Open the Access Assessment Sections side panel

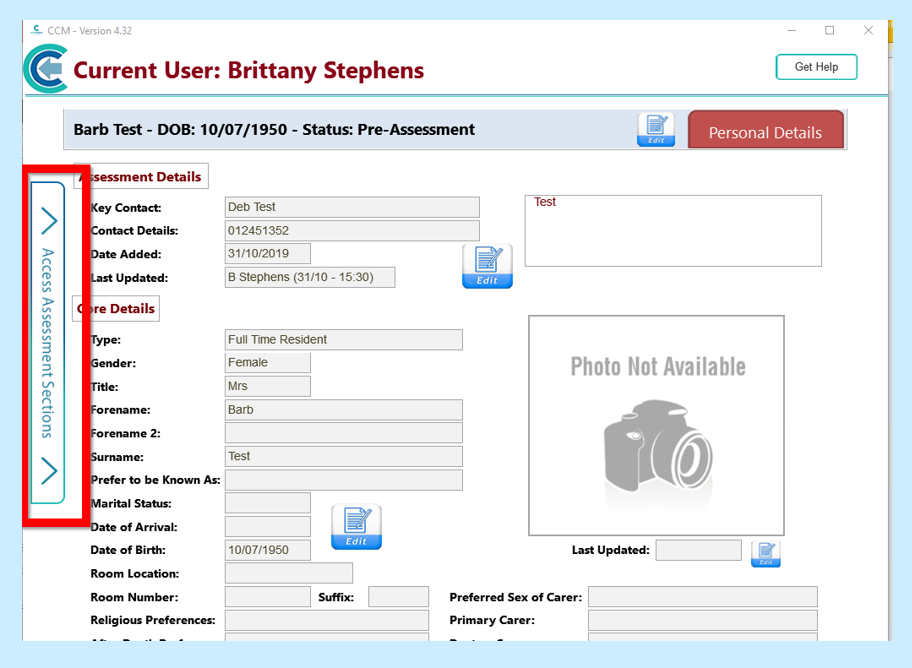47,343
